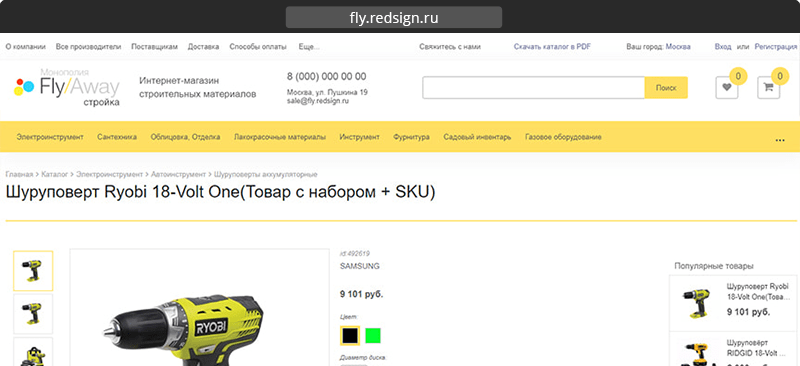Expand the three-dots menu in yellow bar
800x366 pixels.
click(x=780, y=139)
